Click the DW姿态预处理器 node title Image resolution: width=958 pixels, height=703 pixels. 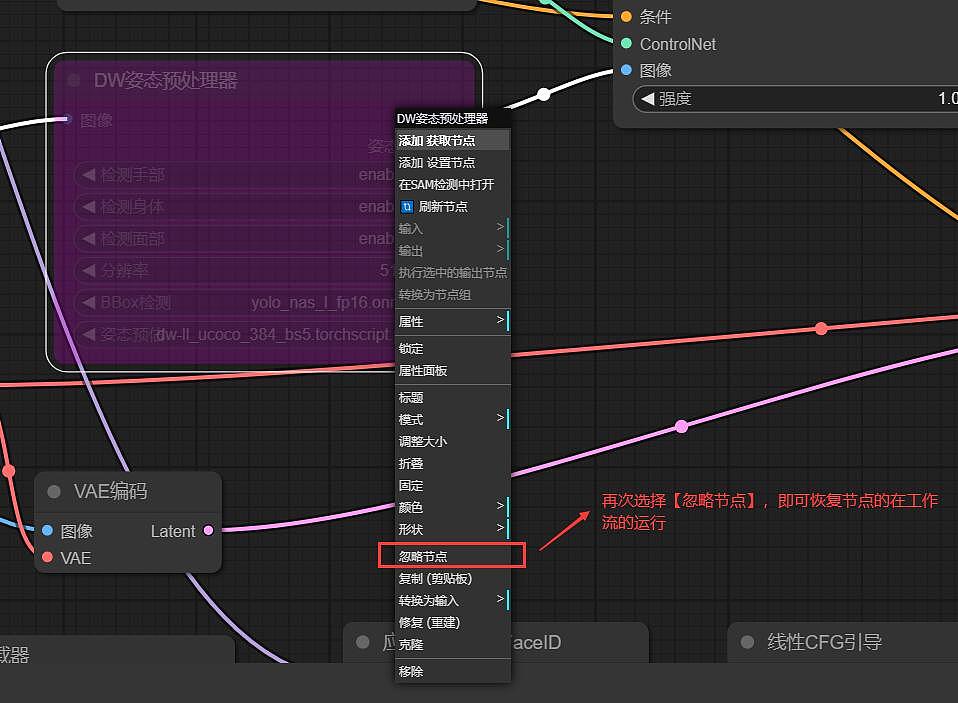pos(166,80)
